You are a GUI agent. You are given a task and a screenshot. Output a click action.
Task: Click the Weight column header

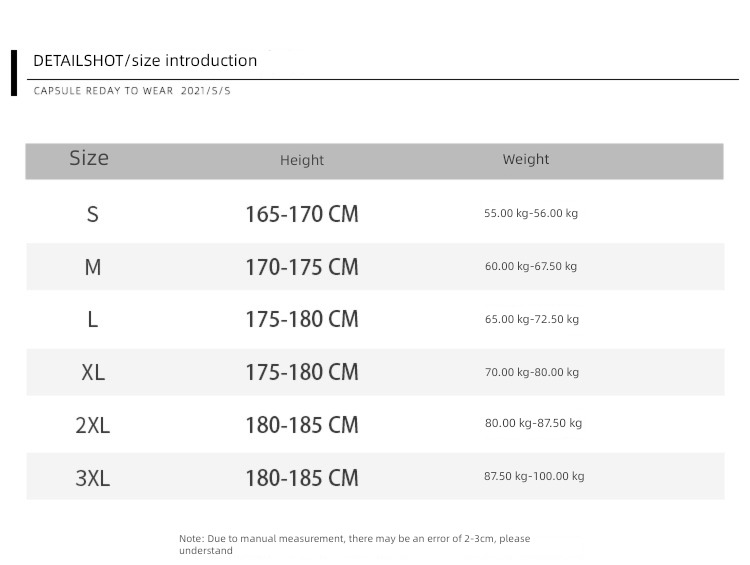[x=526, y=159]
